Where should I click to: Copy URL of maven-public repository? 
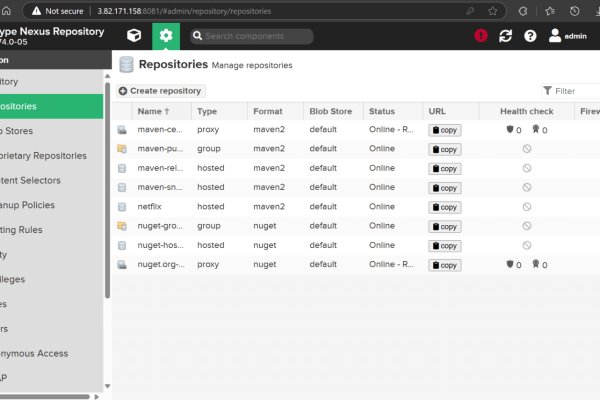click(x=445, y=149)
